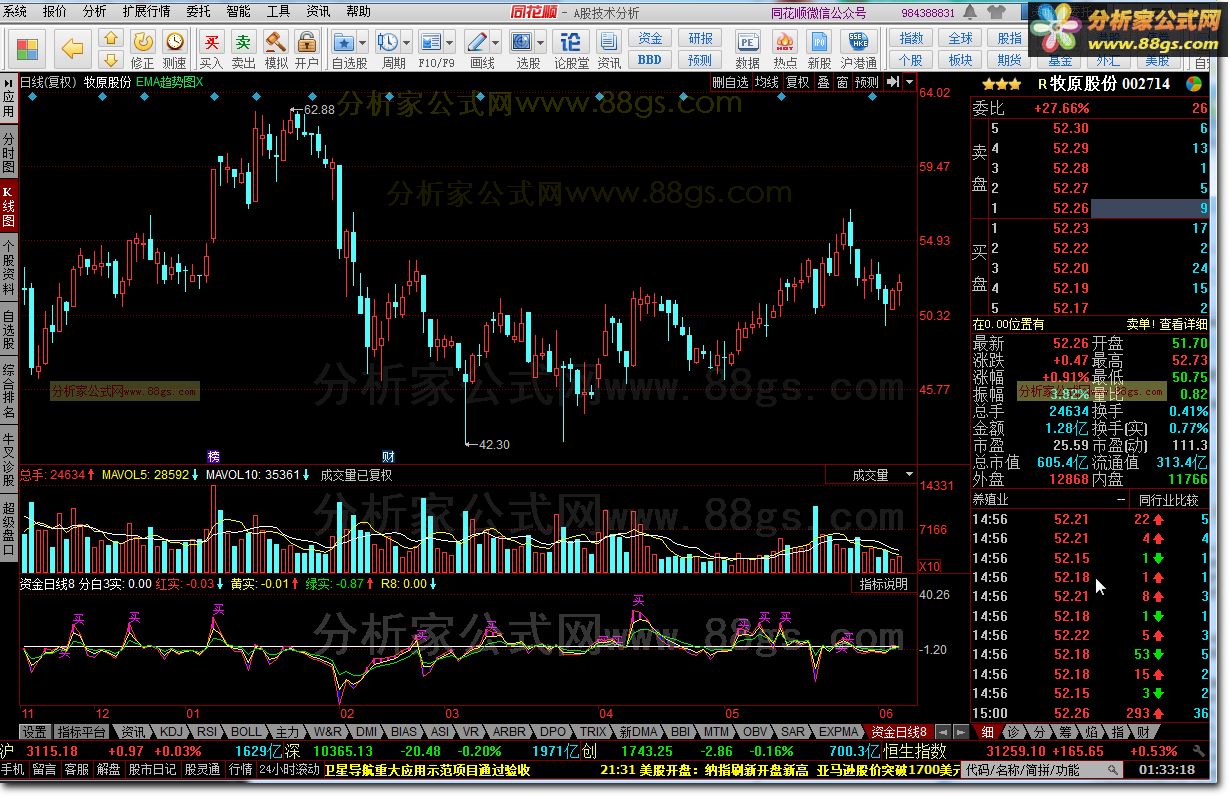Viewport: 1230px width, 796px height.
Task: Select the KDJ indicator tab
Action: 171,732
